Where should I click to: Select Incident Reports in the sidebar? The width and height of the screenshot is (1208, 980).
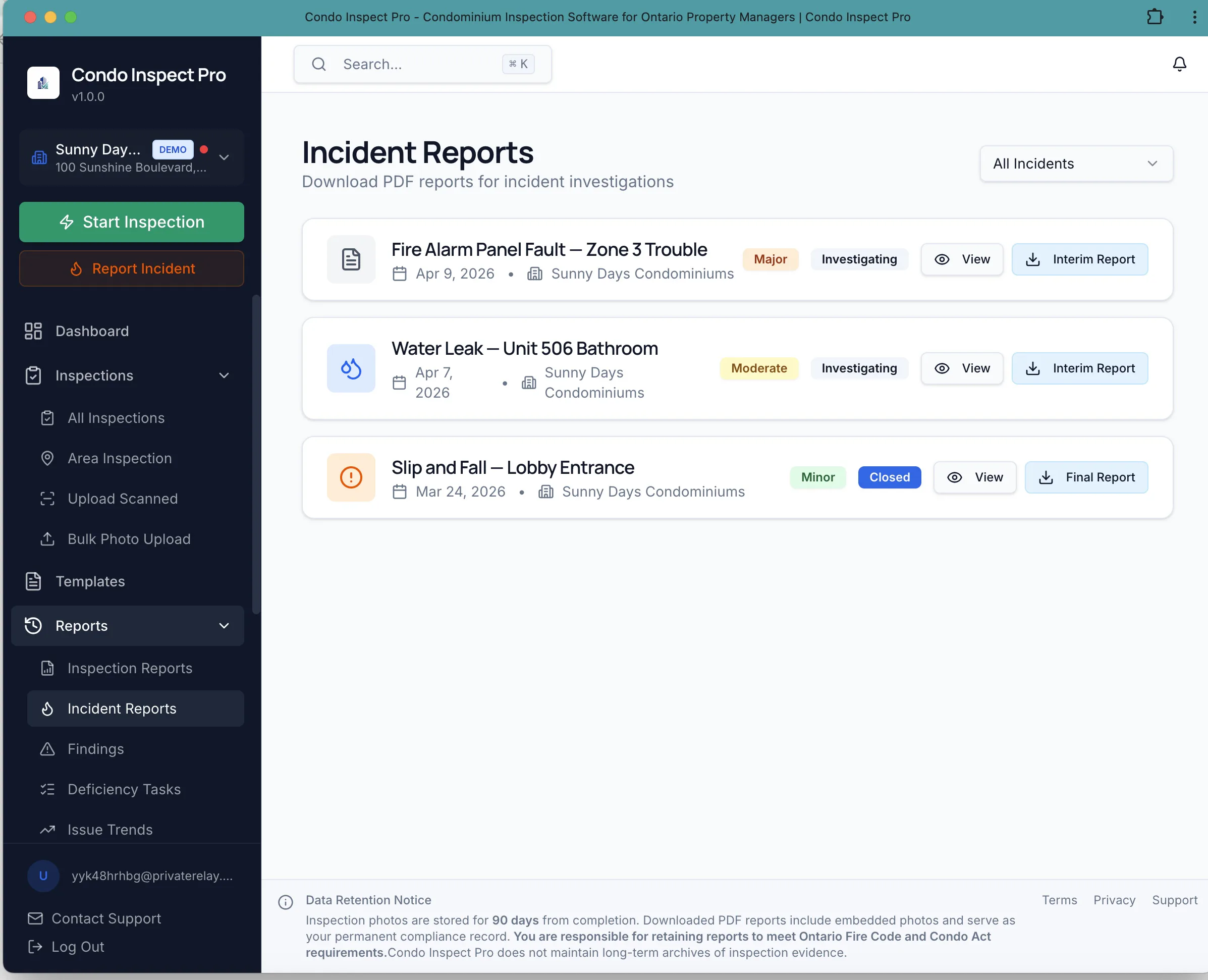click(x=135, y=709)
